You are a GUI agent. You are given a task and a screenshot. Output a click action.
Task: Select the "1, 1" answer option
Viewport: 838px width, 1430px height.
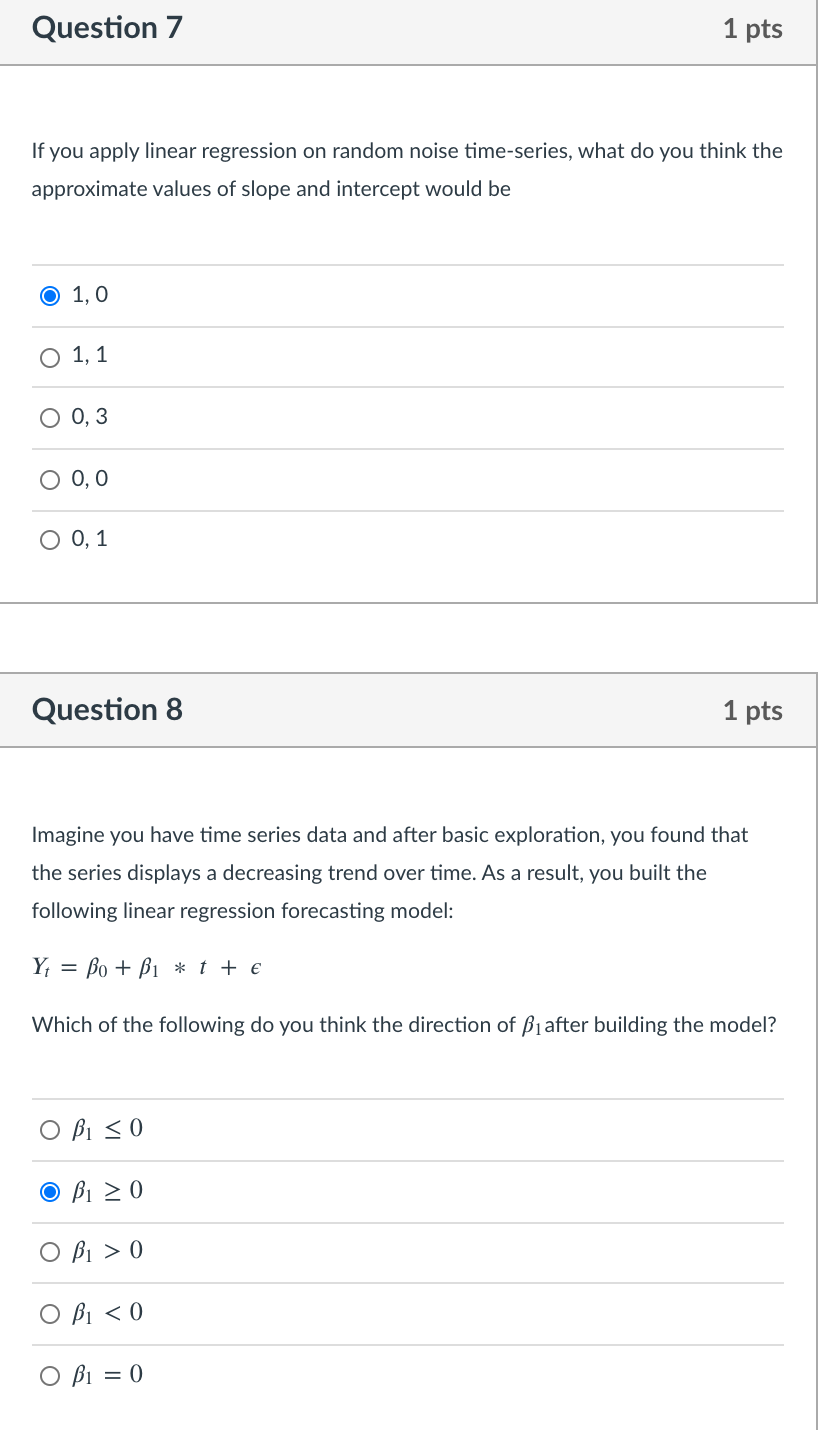point(50,357)
